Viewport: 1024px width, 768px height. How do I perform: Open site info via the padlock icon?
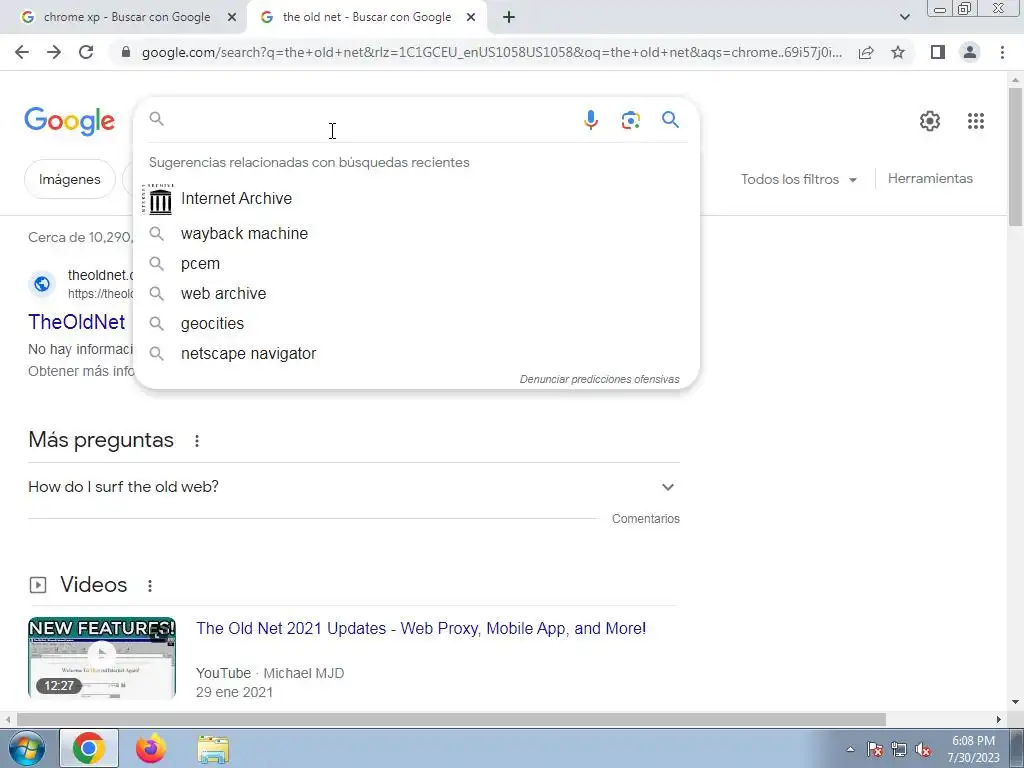click(126, 52)
